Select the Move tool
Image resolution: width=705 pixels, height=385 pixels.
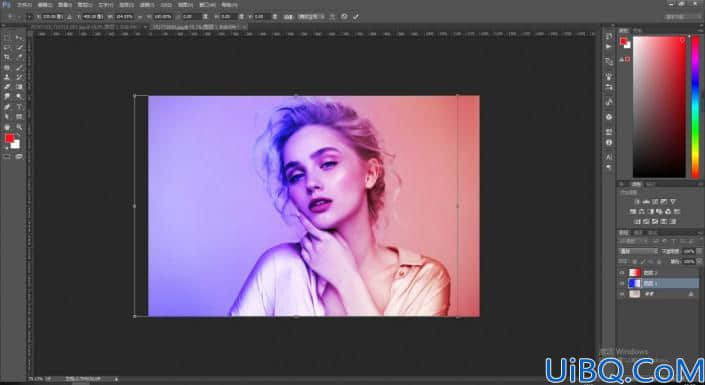(19, 37)
